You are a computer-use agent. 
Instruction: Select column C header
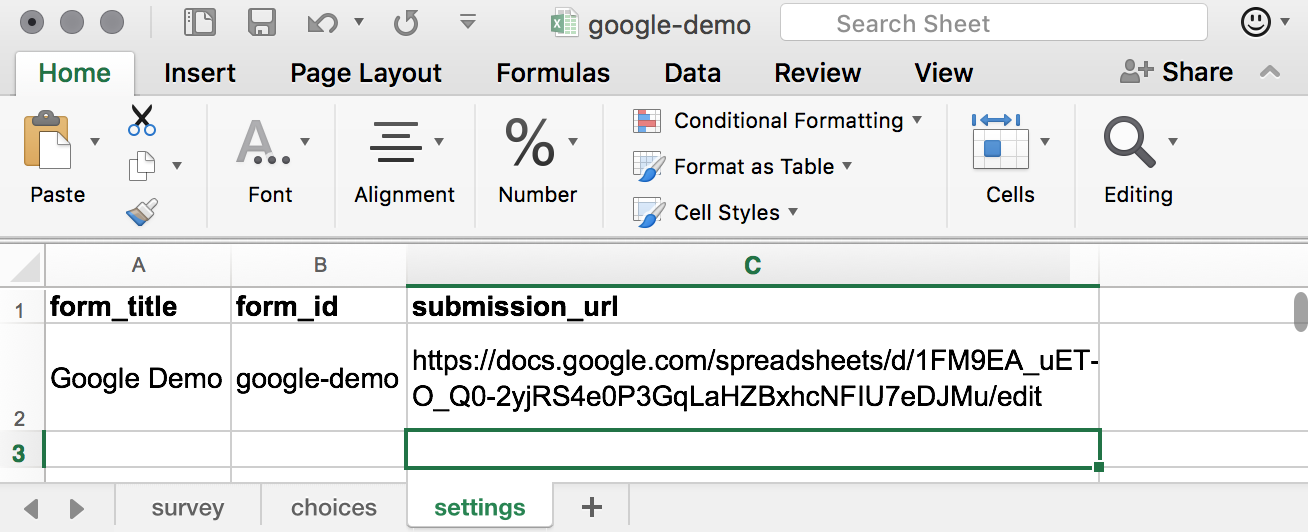(x=753, y=265)
